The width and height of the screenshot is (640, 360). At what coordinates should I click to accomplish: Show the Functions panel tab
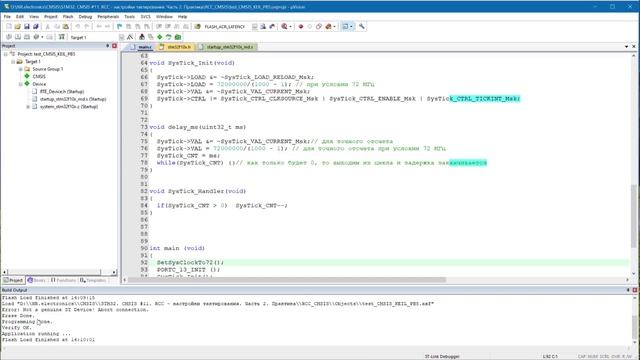(63, 280)
